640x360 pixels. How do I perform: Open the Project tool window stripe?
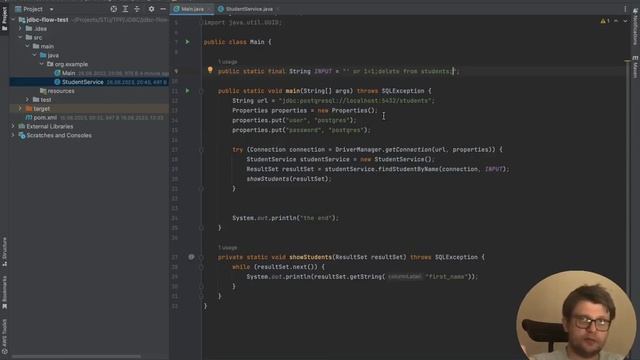coord(4,18)
